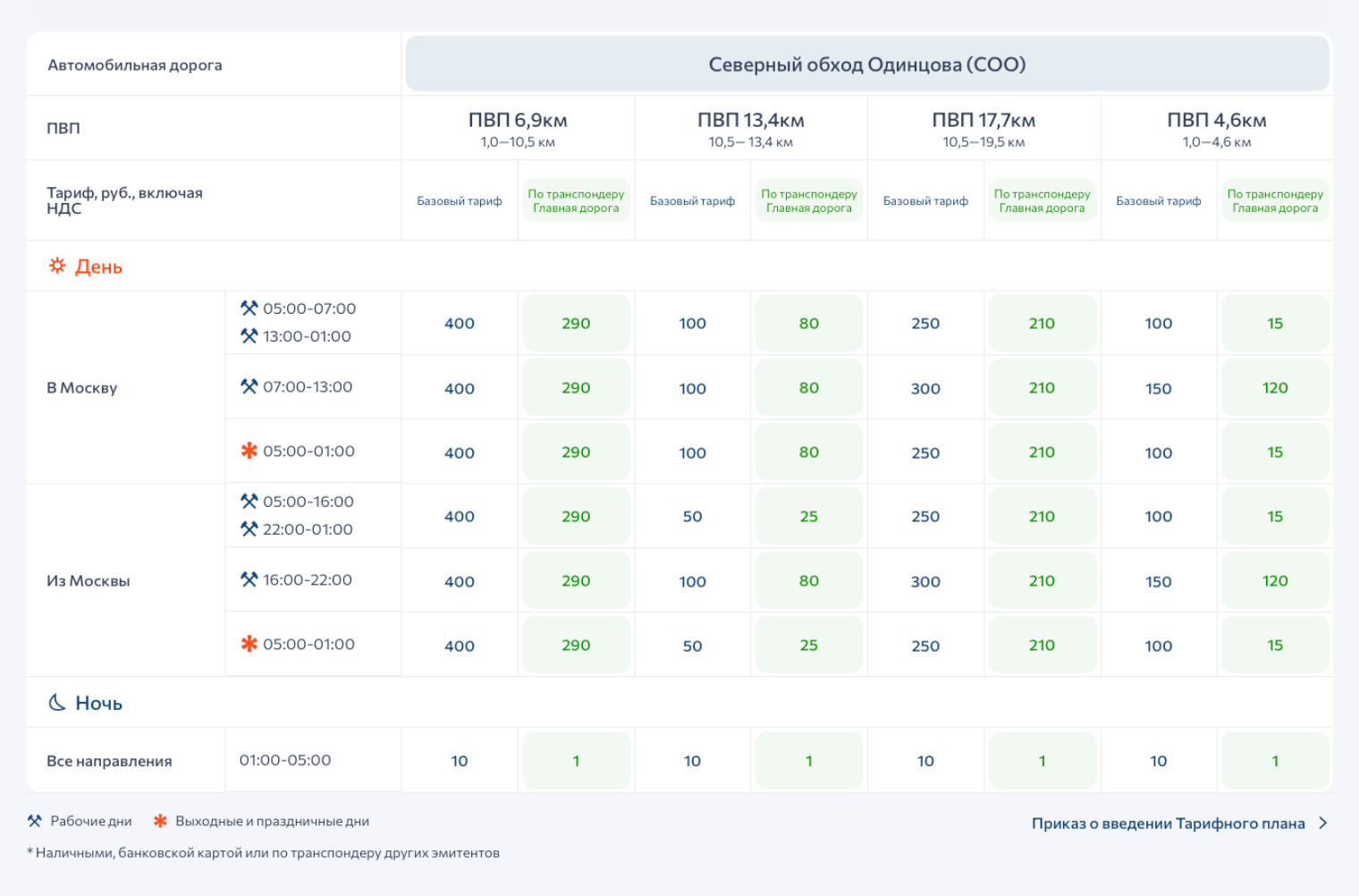Viewport: 1359px width, 896px height.
Task: Select the Северный обход Одинцова (СОО) header
Action: coord(867,63)
